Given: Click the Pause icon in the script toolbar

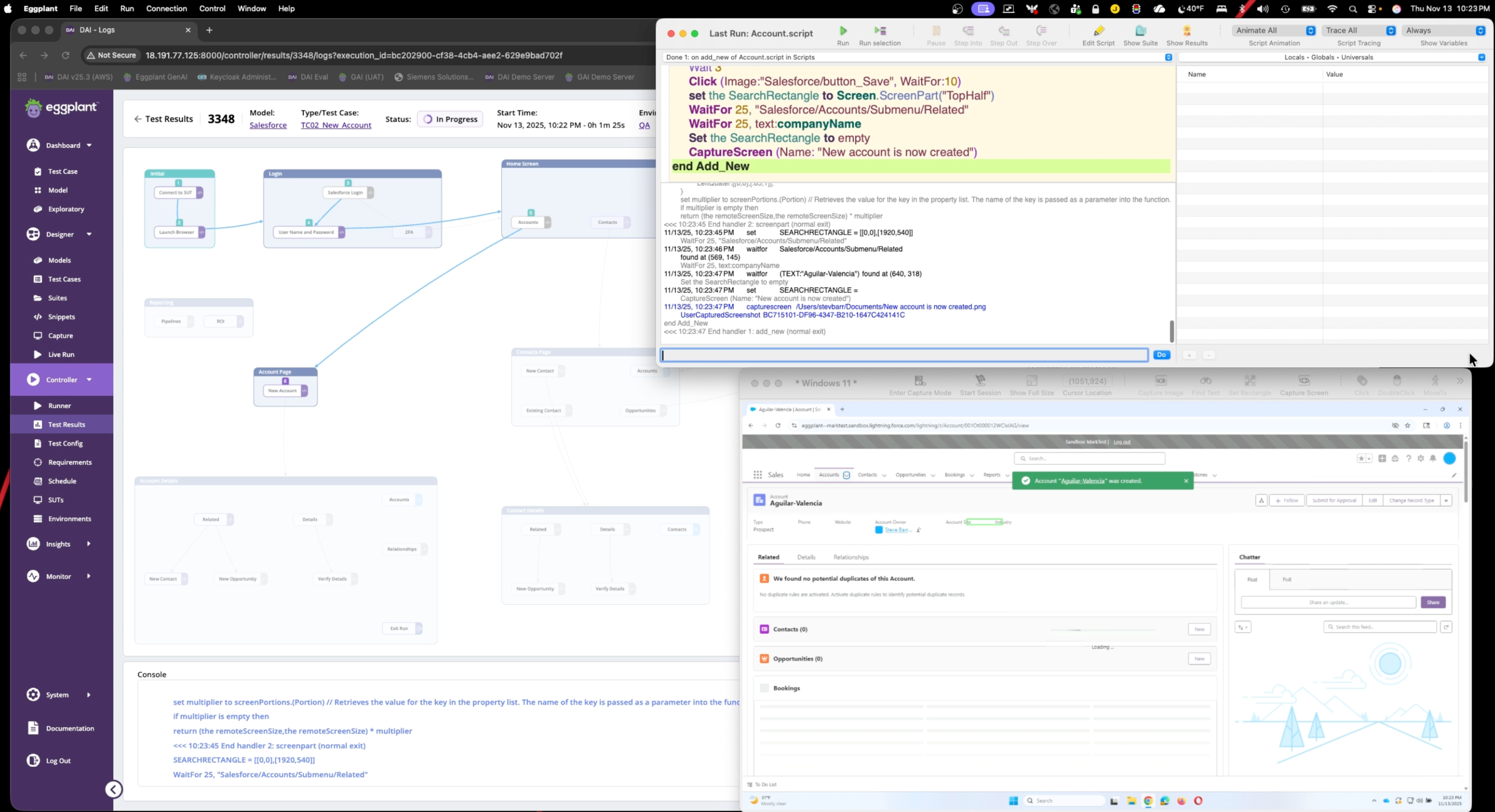Looking at the screenshot, I should point(936,31).
